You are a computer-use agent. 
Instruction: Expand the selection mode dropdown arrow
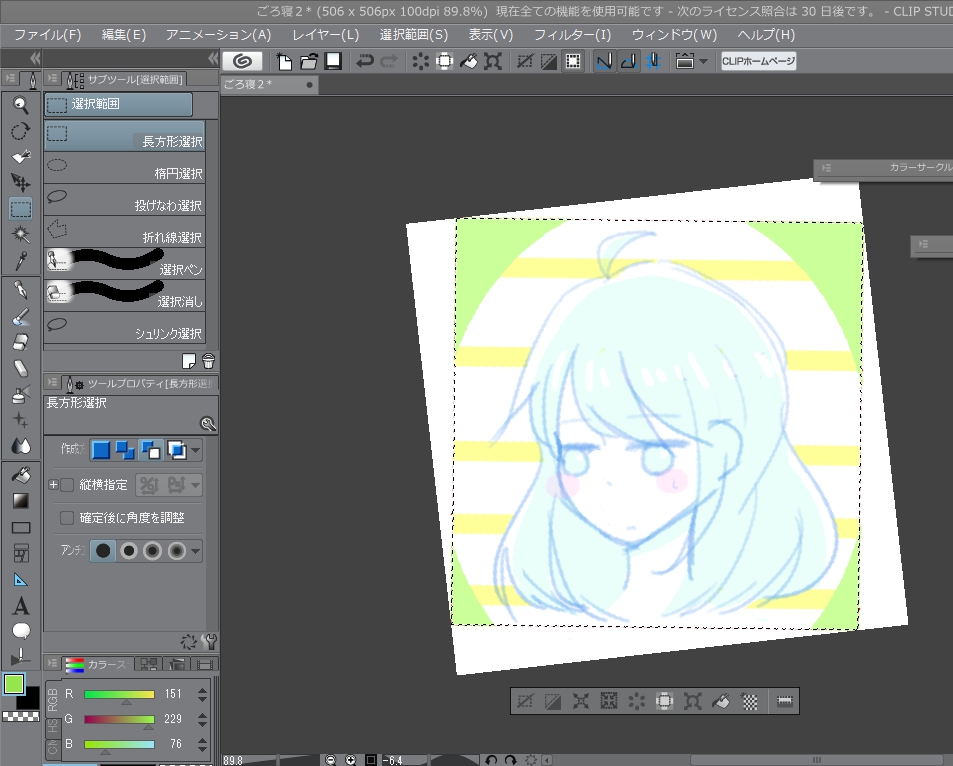point(196,450)
